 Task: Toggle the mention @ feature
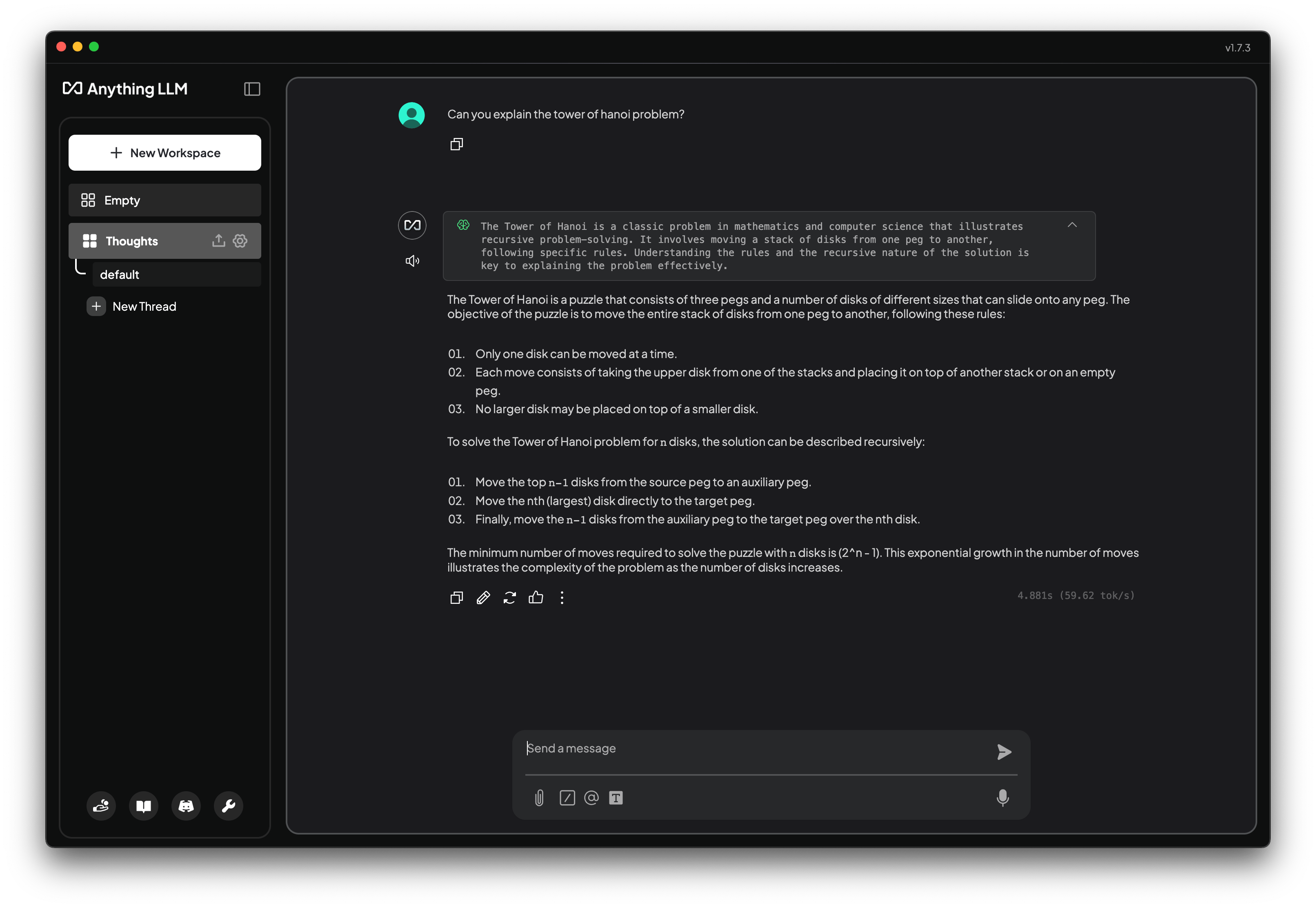tap(591, 798)
